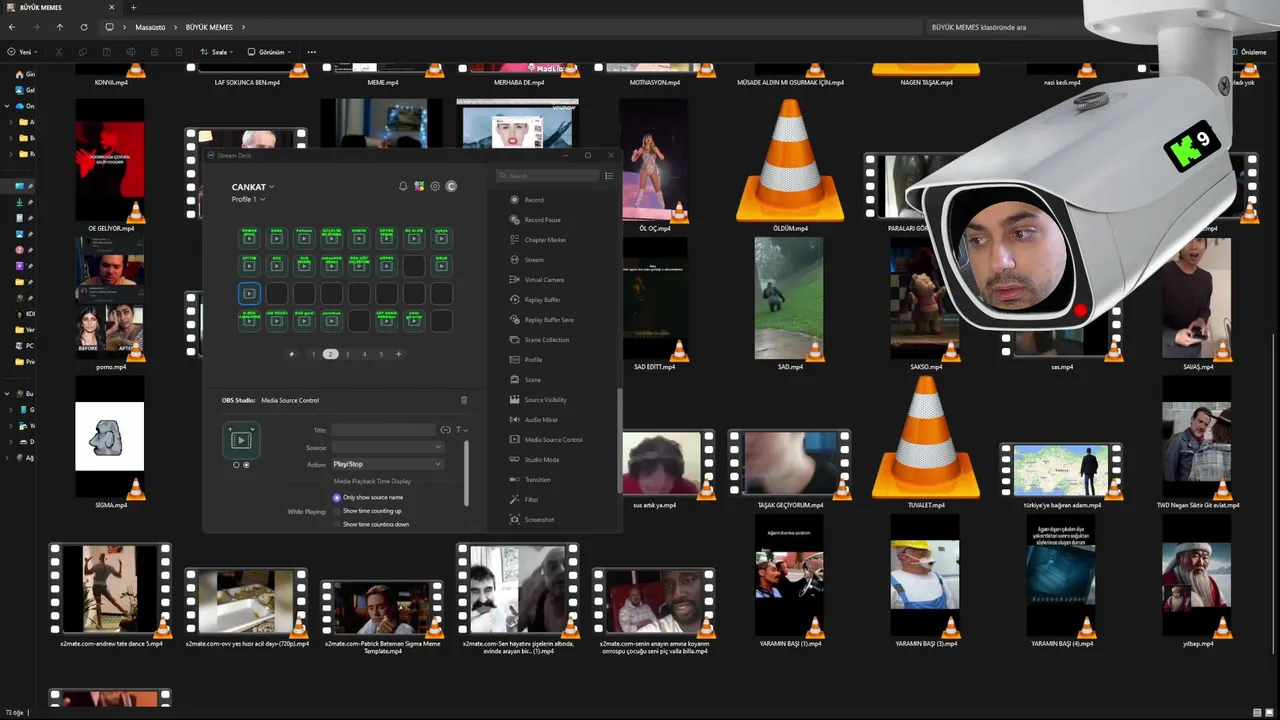This screenshot has height=720, width=1280.
Task: Select the Profile action in OBS list
Action: [527, 360]
